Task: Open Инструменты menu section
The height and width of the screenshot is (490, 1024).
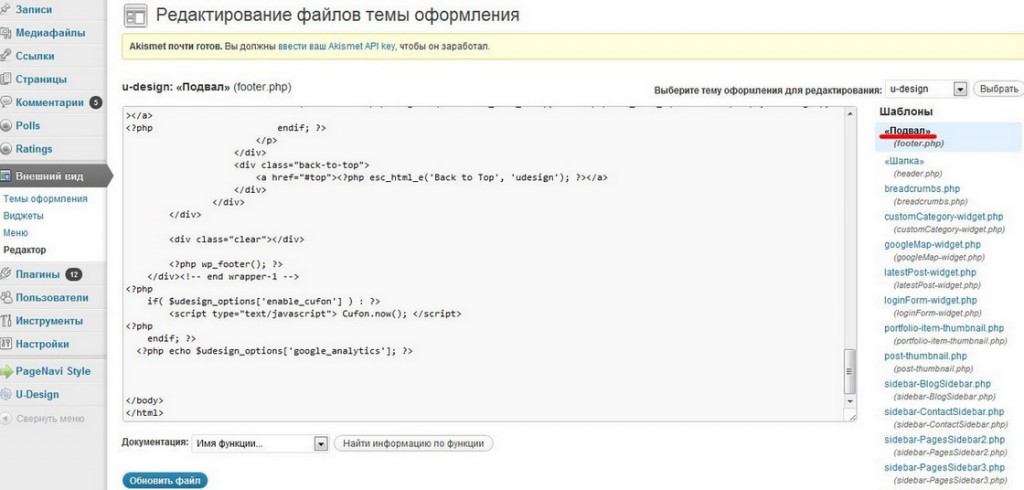Action: click(x=49, y=321)
